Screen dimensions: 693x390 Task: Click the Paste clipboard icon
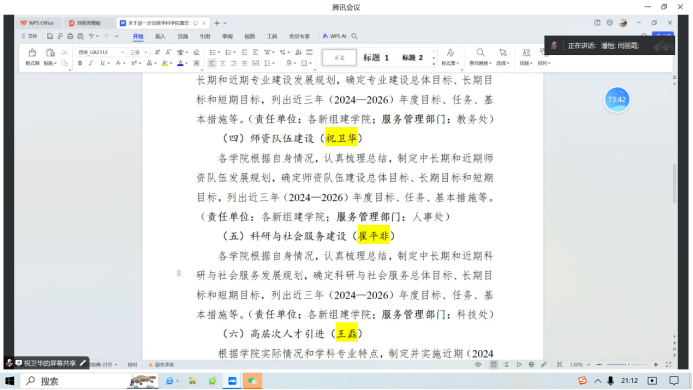coord(50,53)
